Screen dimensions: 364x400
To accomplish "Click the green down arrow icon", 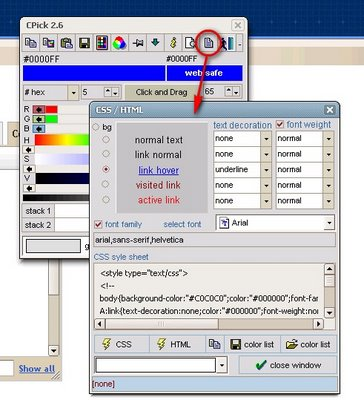I will pos(155,43).
